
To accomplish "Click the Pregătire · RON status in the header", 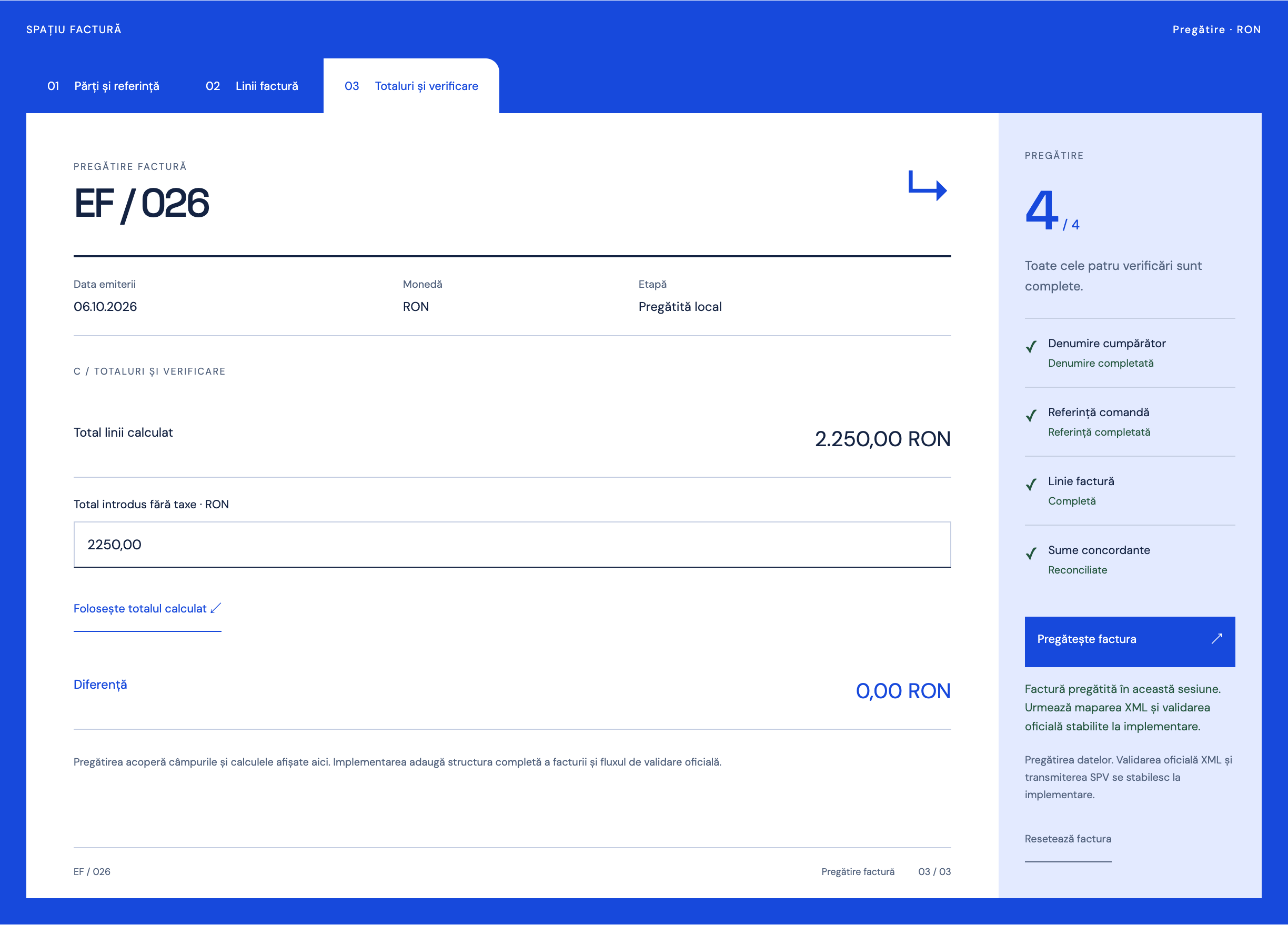I will point(1216,29).
